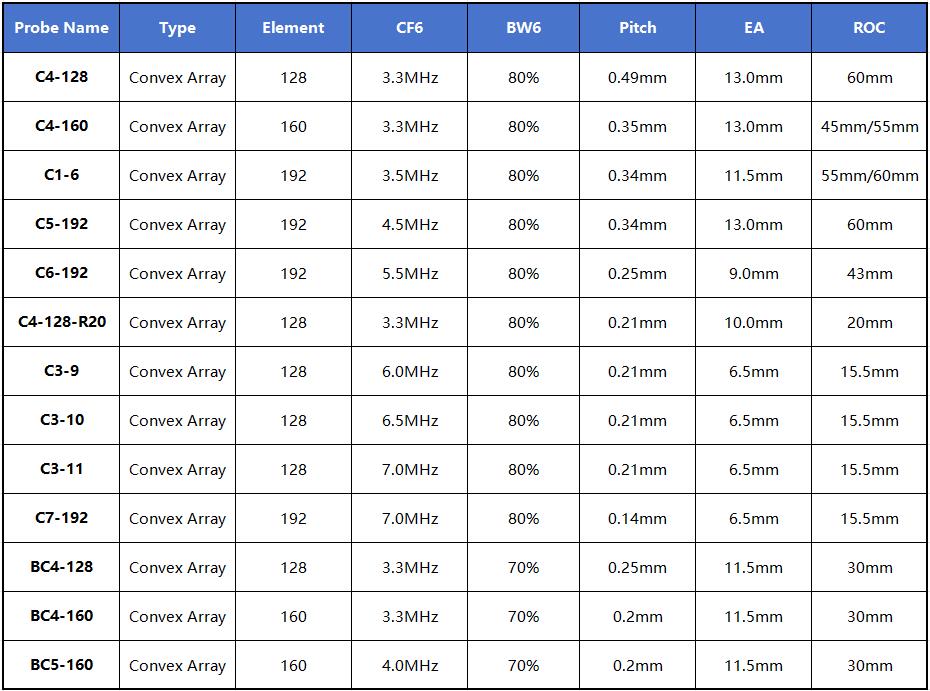Screen dimensions: 930x691
Task: Select the C4-128-R20 probe name cell
Action: (x=62, y=322)
